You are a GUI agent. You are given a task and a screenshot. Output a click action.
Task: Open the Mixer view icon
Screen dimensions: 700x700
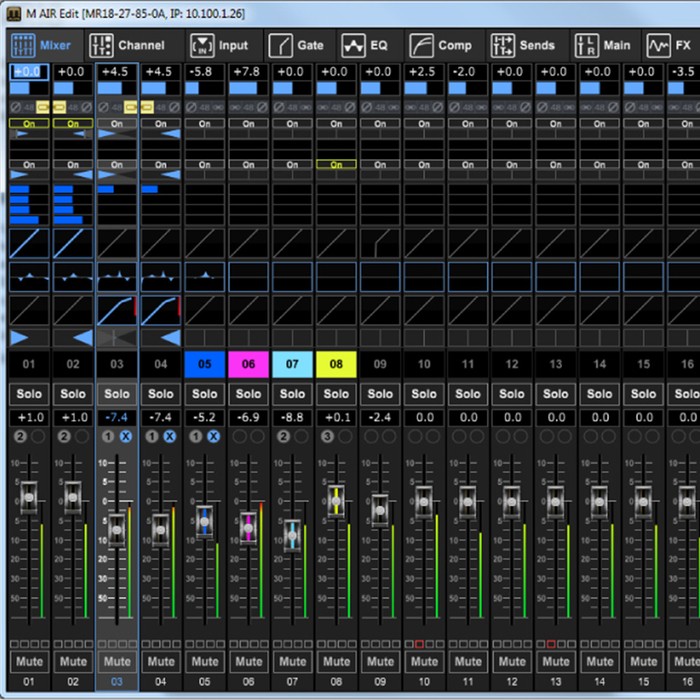(x=23, y=45)
